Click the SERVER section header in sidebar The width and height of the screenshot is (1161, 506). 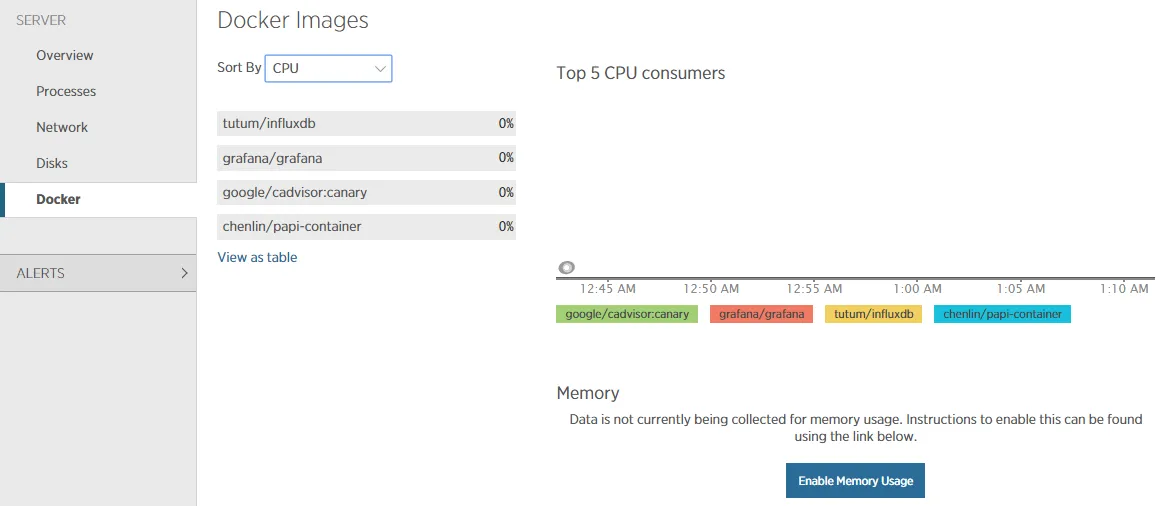point(41,20)
